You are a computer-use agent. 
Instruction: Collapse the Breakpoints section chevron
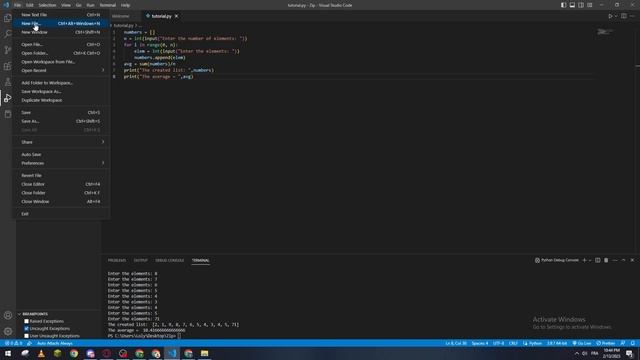click(19, 314)
